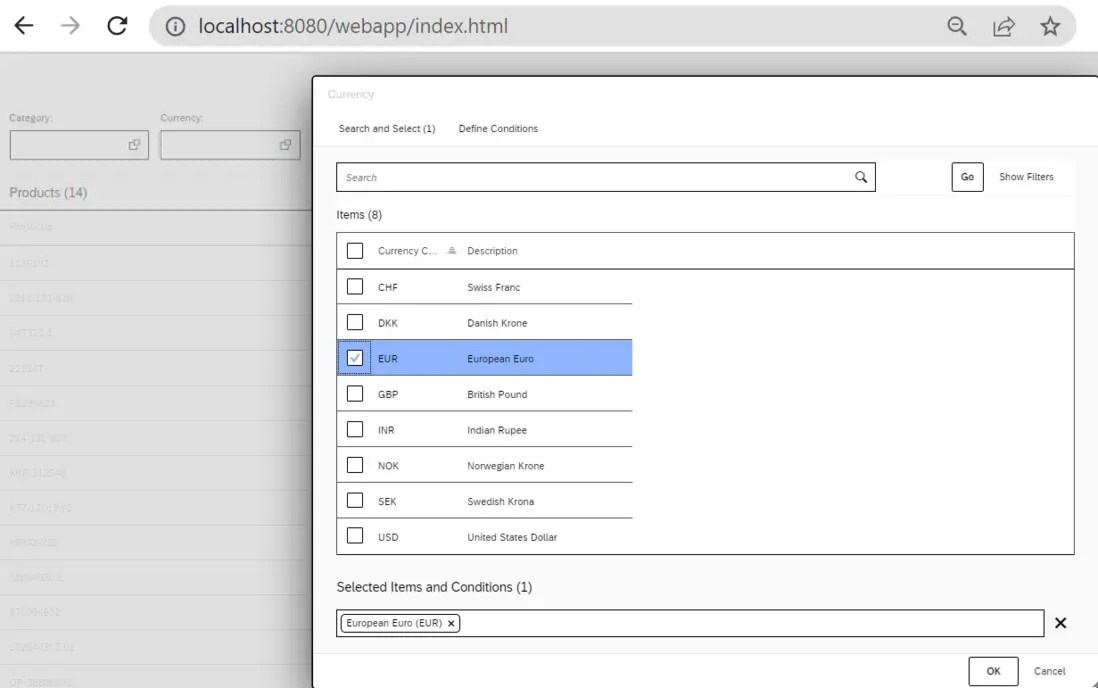Click the site information icon
This screenshot has width=1098, height=688.
(174, 27)
